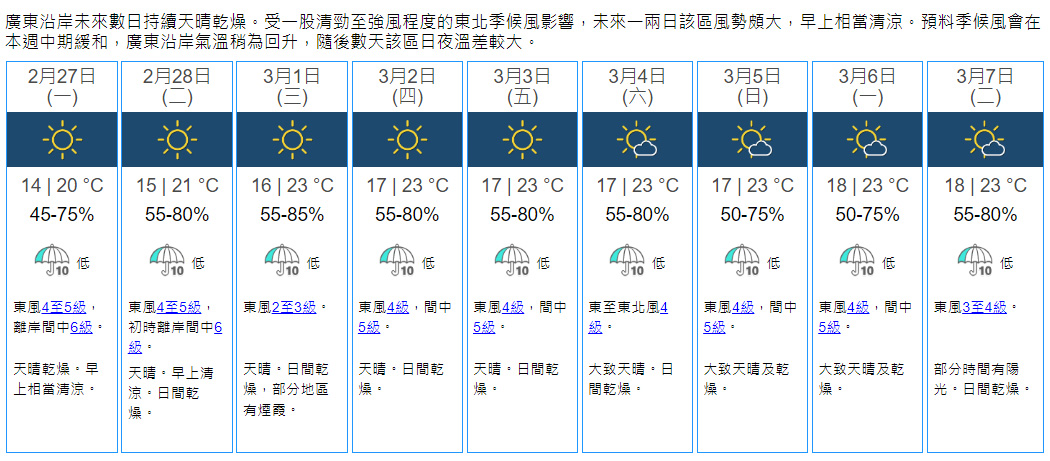The height and width of the screenshot is (461, 1050).
Task: Click the 14 | 20 °C temperature for 2月27日
Action: coord(62,186)
